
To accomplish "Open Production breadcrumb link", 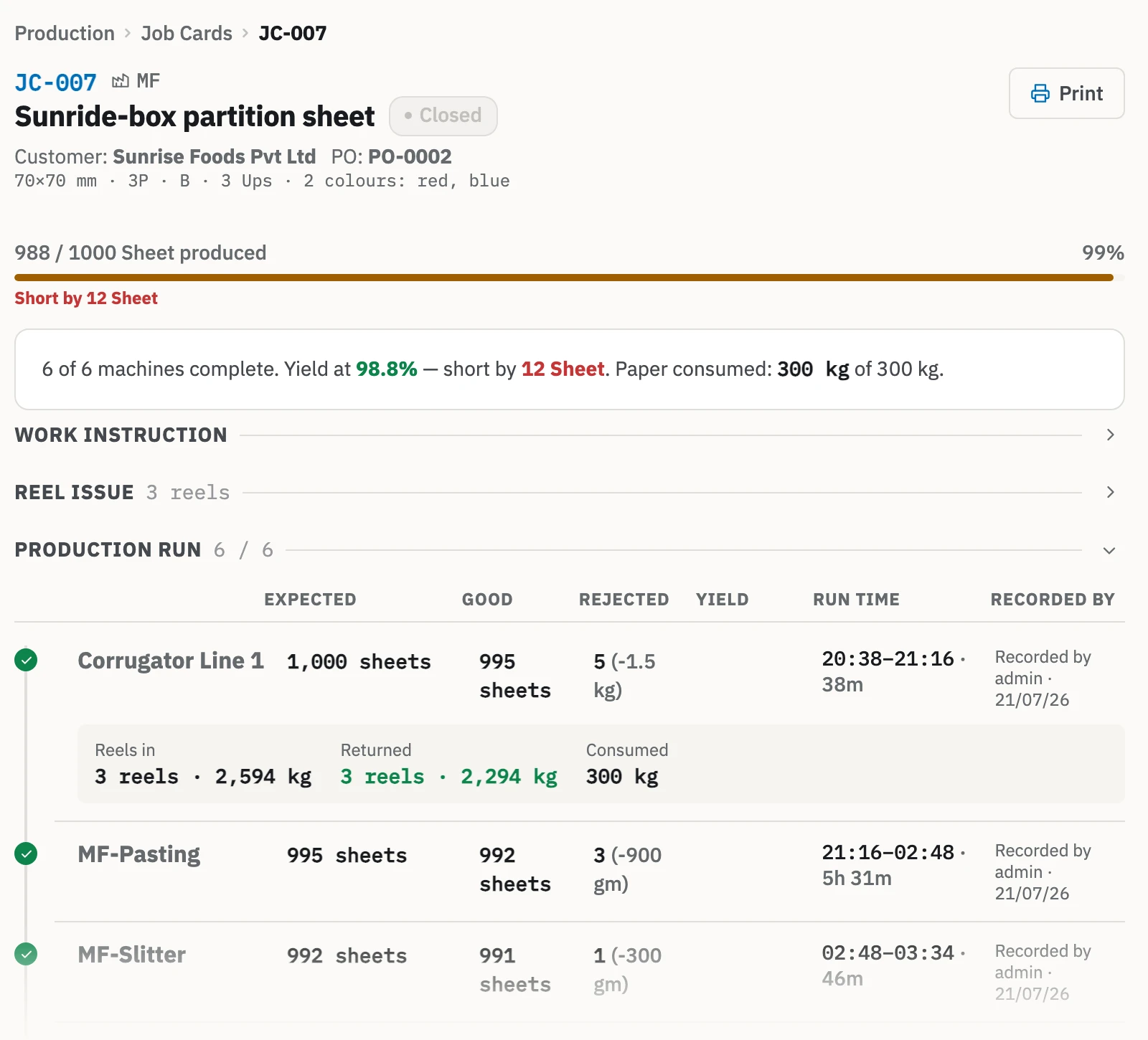I will (x=65, y=33).
